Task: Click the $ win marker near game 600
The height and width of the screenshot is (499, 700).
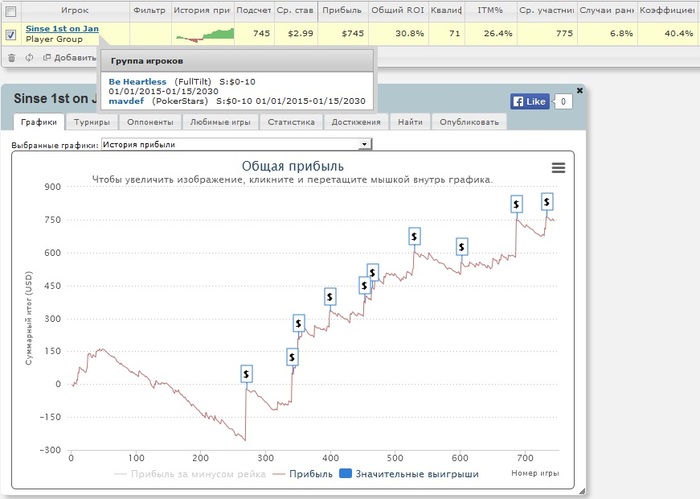Action: (x=462, y=246)
